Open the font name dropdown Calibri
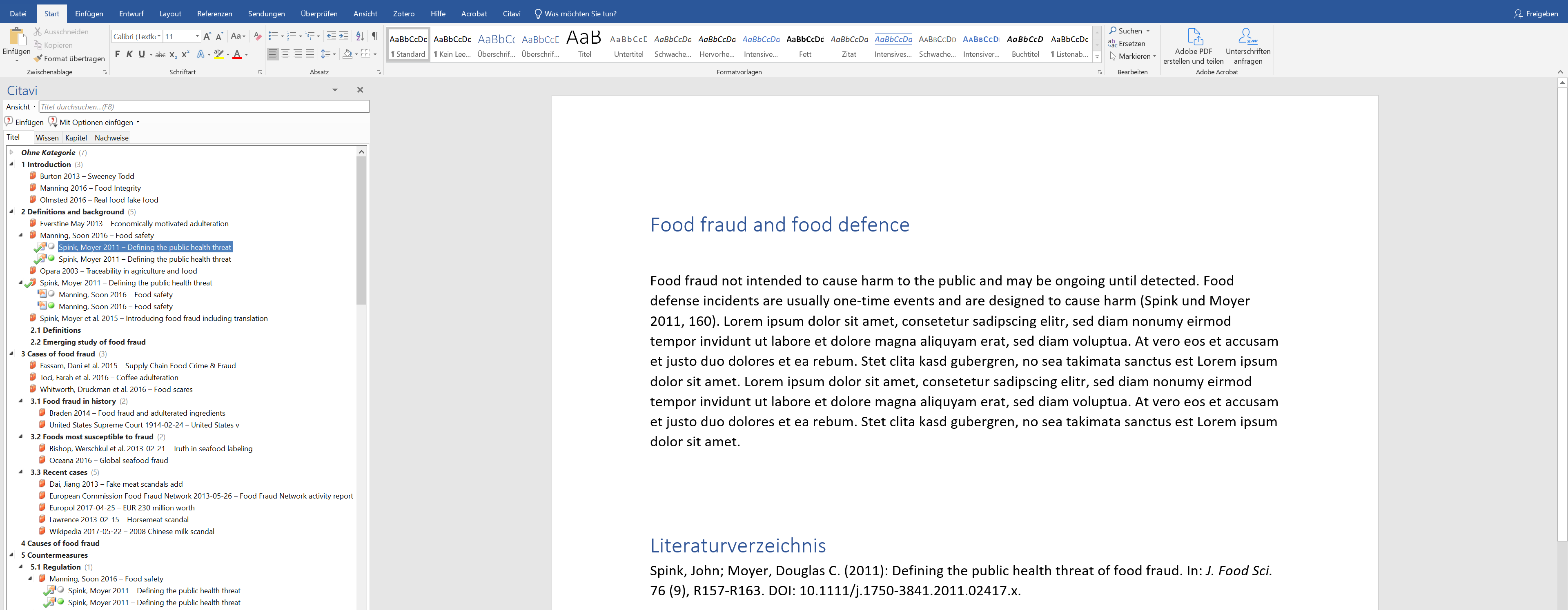 coord(160,36)
